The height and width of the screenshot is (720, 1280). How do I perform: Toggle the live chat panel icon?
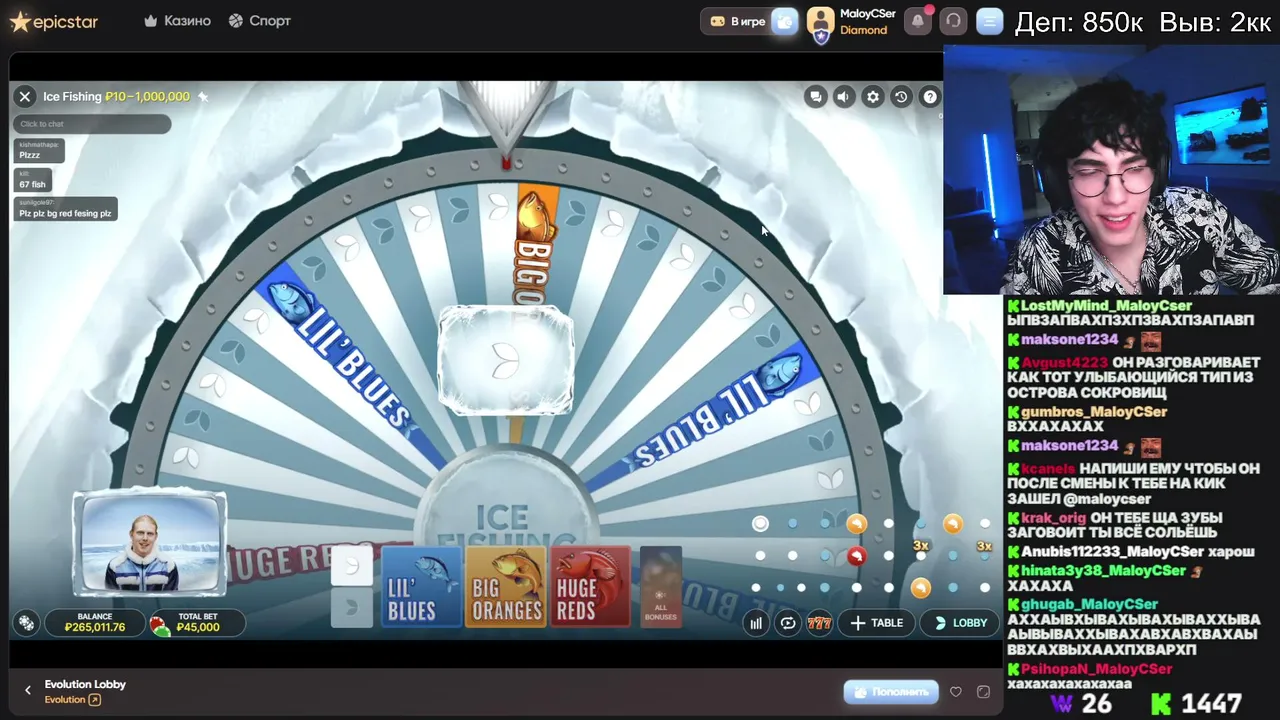coord(816,97)
